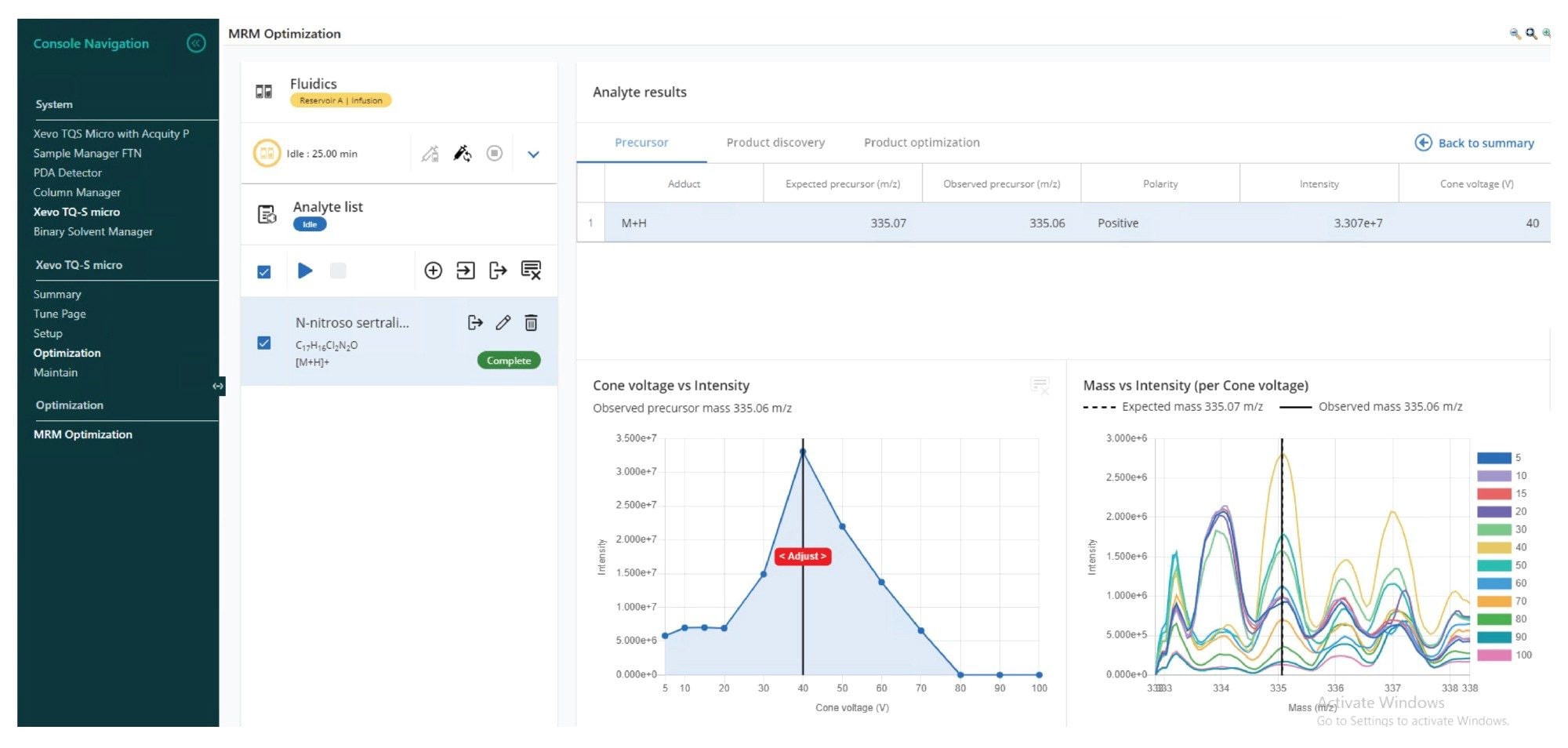Open Xevo TQS Micro with Acquity P
Image resolution: width=1568 pixels, height=748 pixels.
pos(111,134)
